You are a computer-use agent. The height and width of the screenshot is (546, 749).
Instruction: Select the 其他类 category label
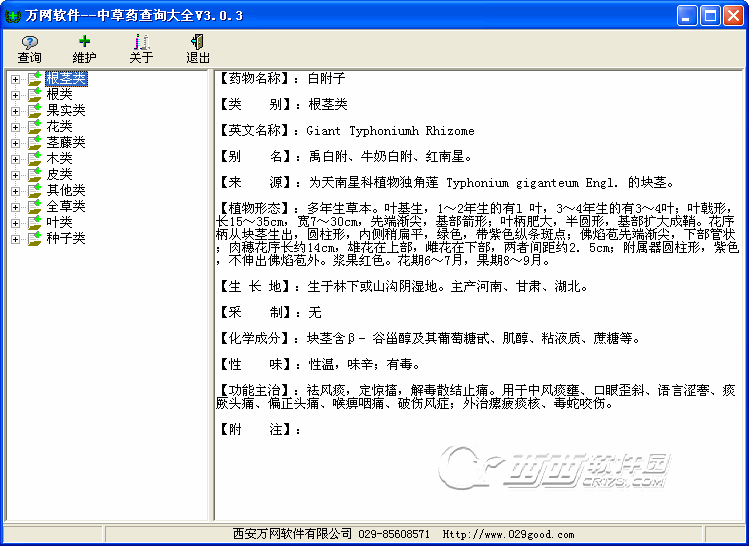pos(66,191)
